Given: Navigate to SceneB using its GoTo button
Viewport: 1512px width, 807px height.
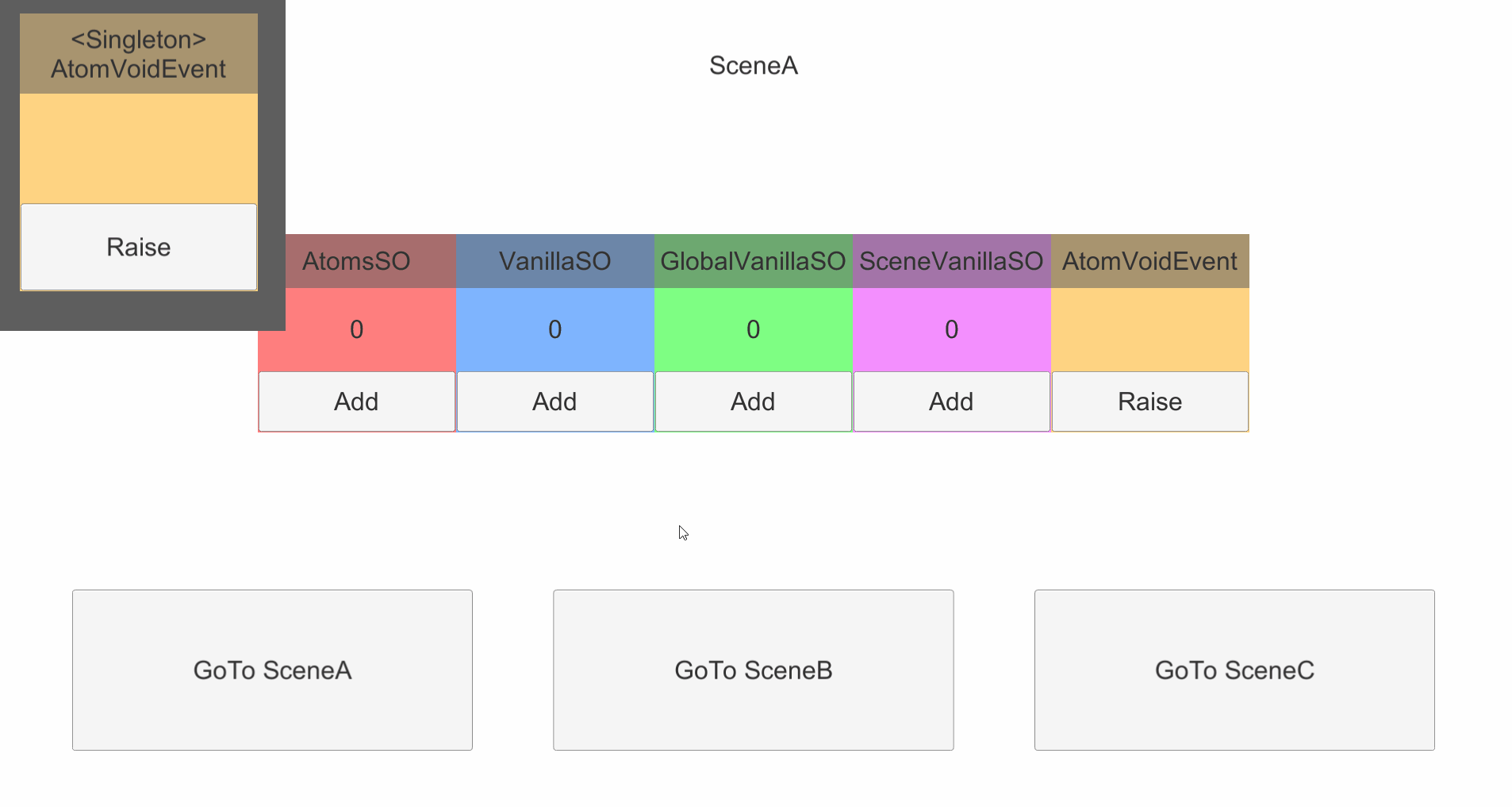Looking at the screenshot, I should pyautogui.click(x=753, y=671).
